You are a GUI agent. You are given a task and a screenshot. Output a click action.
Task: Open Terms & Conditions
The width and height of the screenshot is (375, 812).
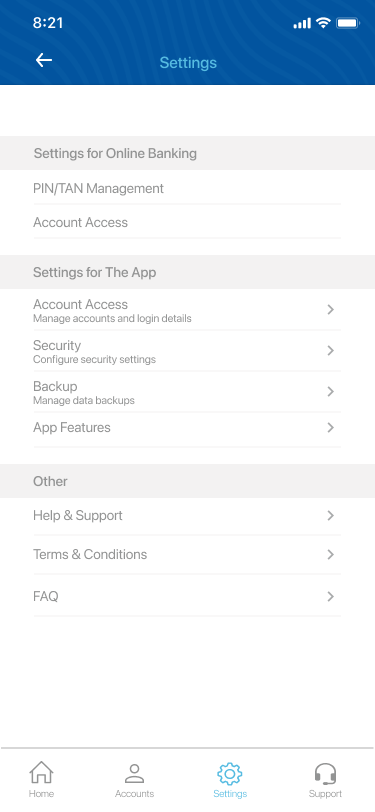187,554
